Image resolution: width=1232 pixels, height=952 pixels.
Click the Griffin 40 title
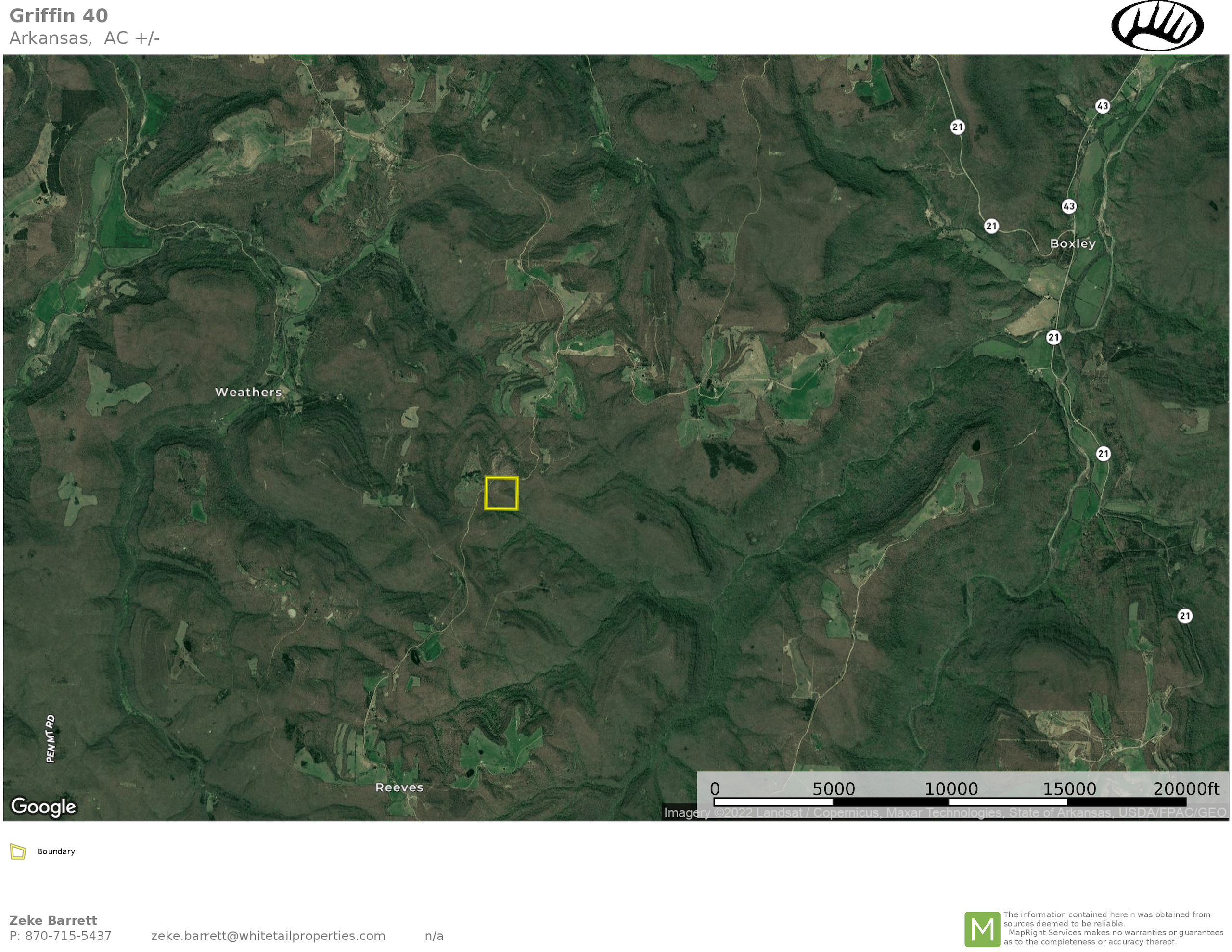coord(59,16)
